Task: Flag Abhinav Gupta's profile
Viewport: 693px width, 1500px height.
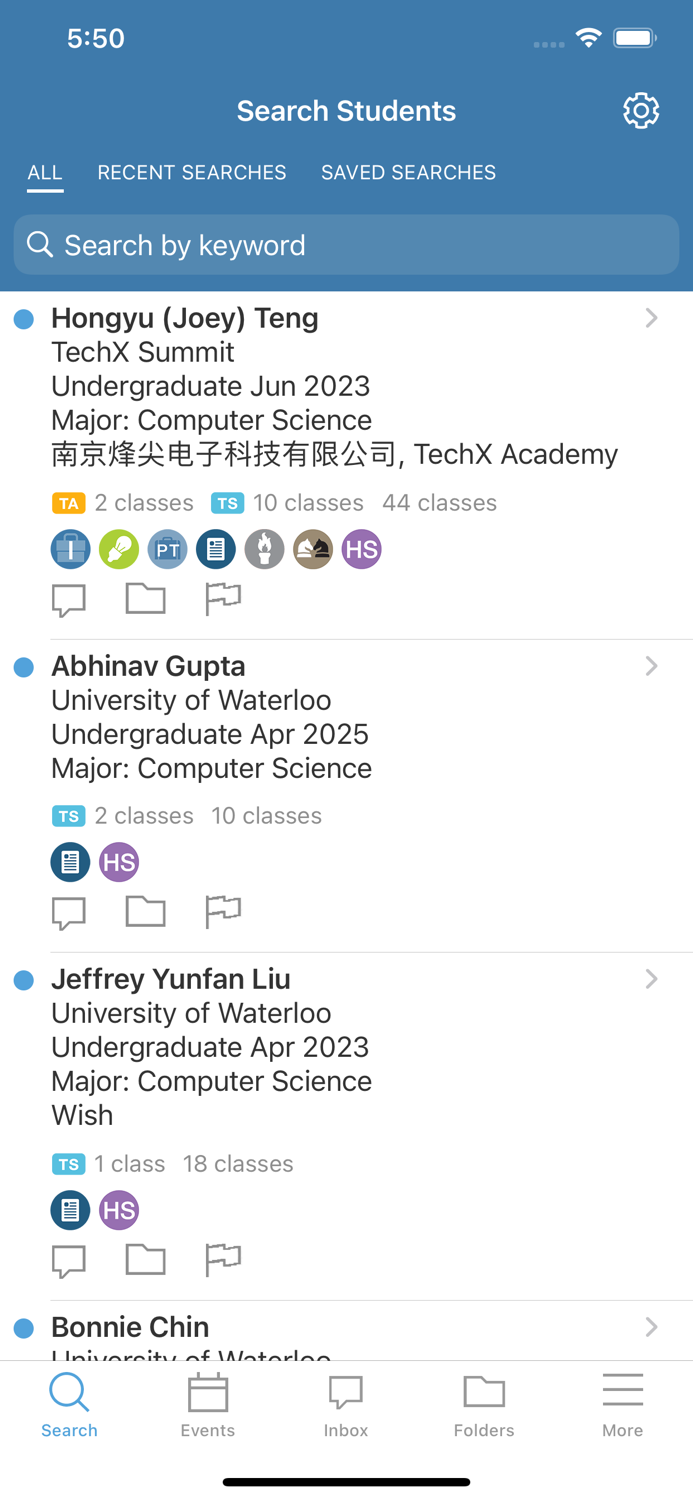Action: click(x=222, y=911)
